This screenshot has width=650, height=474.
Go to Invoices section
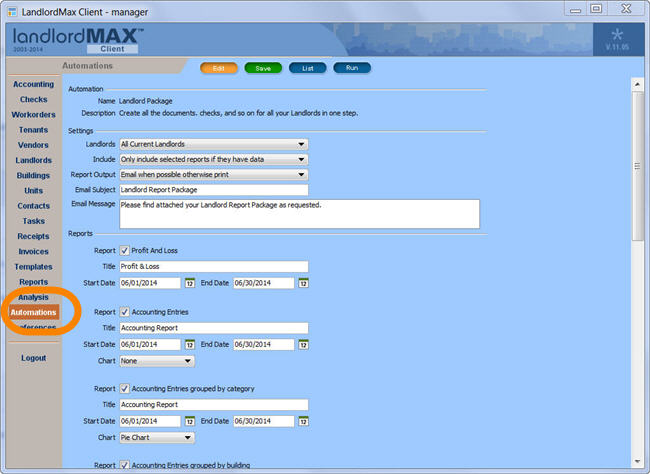click(x=34, y=252)
